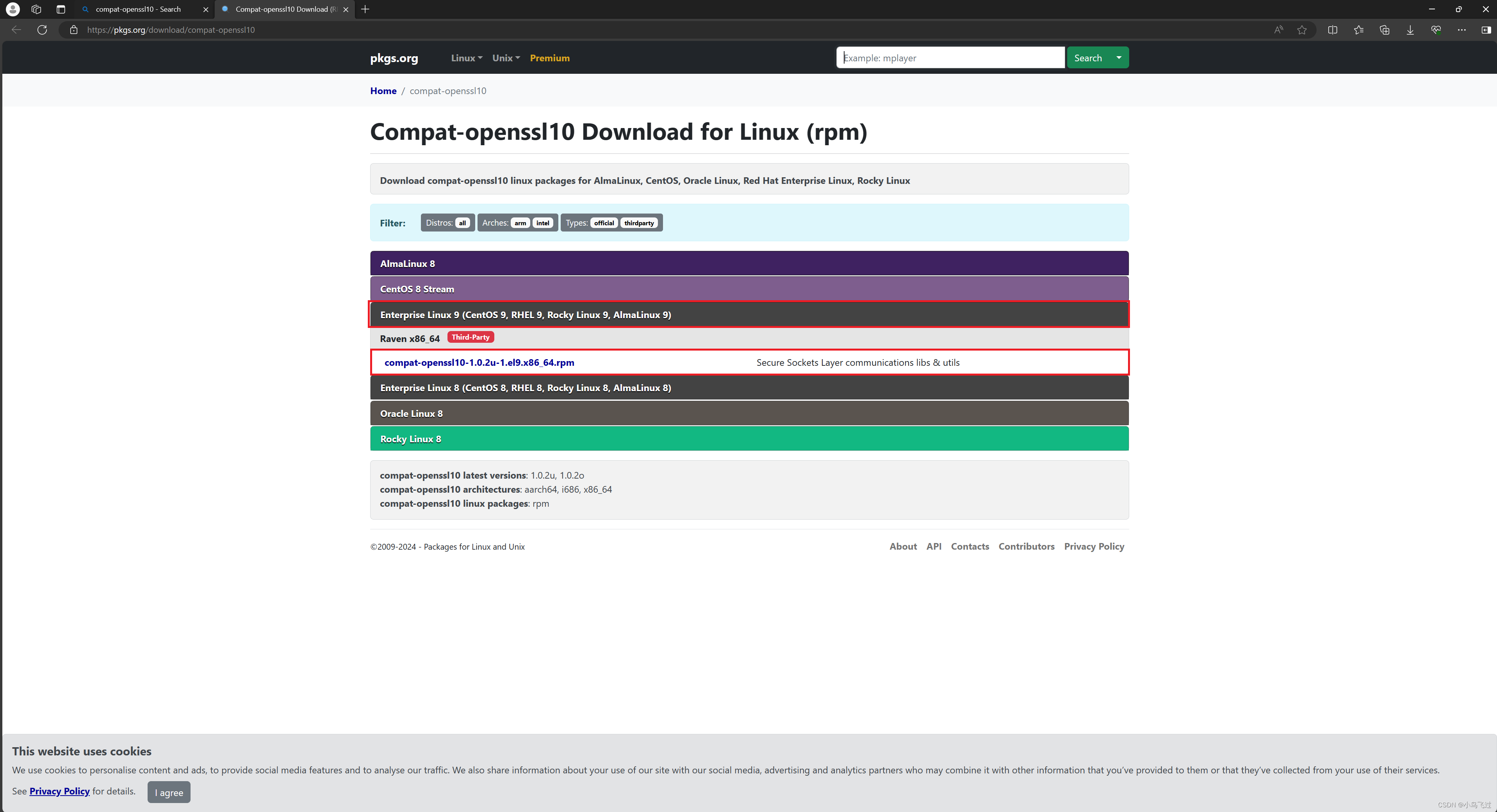Open split screen icon

click(x=1333, y=30)
